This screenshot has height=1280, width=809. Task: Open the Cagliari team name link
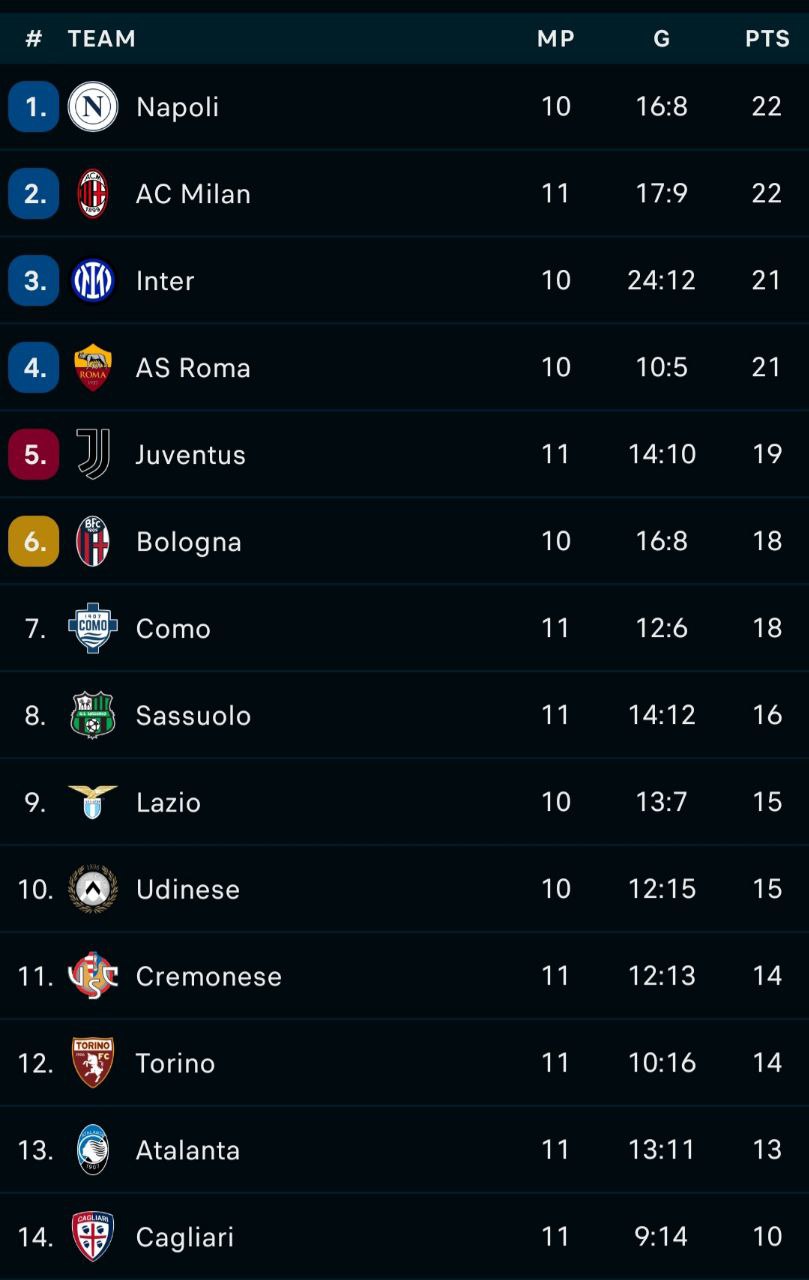185,1238
